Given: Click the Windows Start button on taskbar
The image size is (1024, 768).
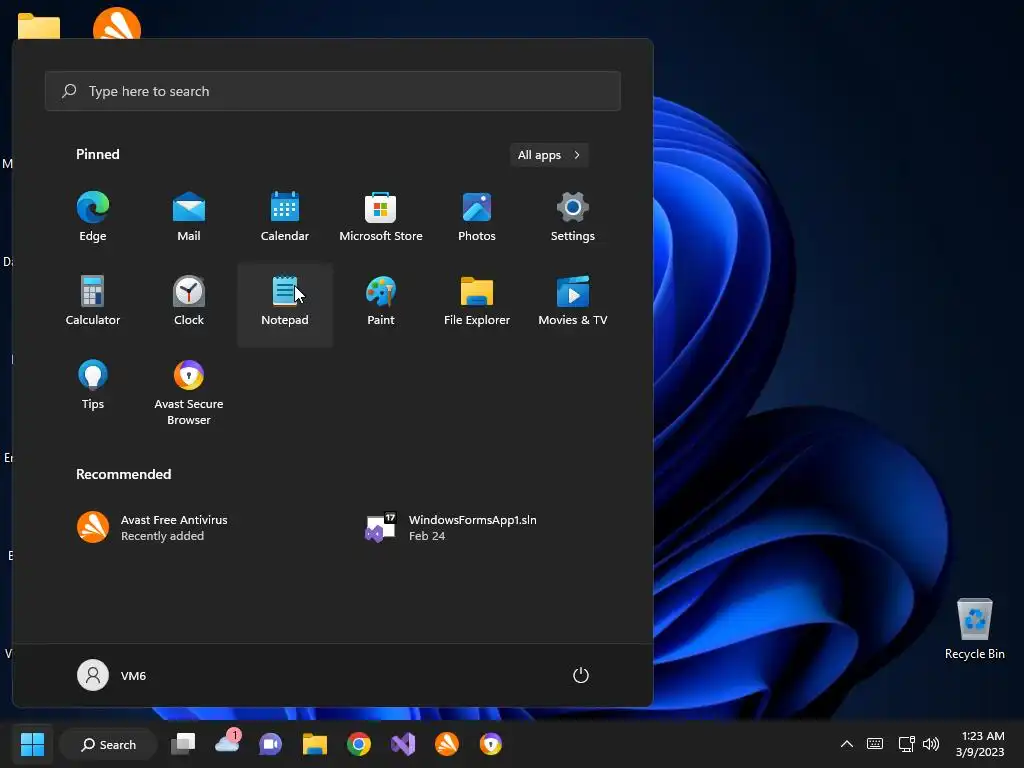Looking at the screenshot, I should point(32,744).
